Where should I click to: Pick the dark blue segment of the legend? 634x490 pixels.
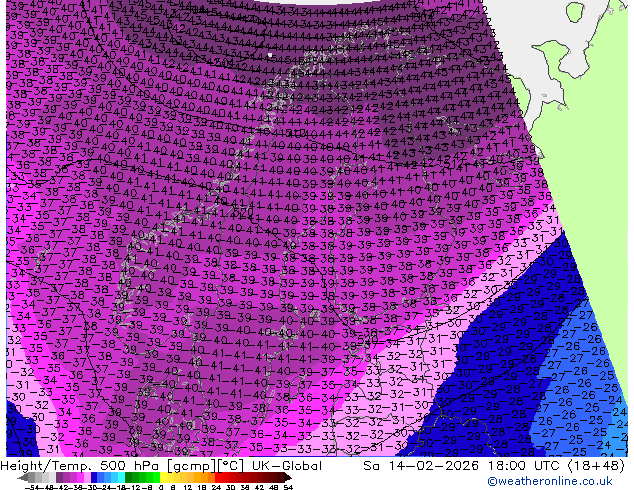(94, 478)
